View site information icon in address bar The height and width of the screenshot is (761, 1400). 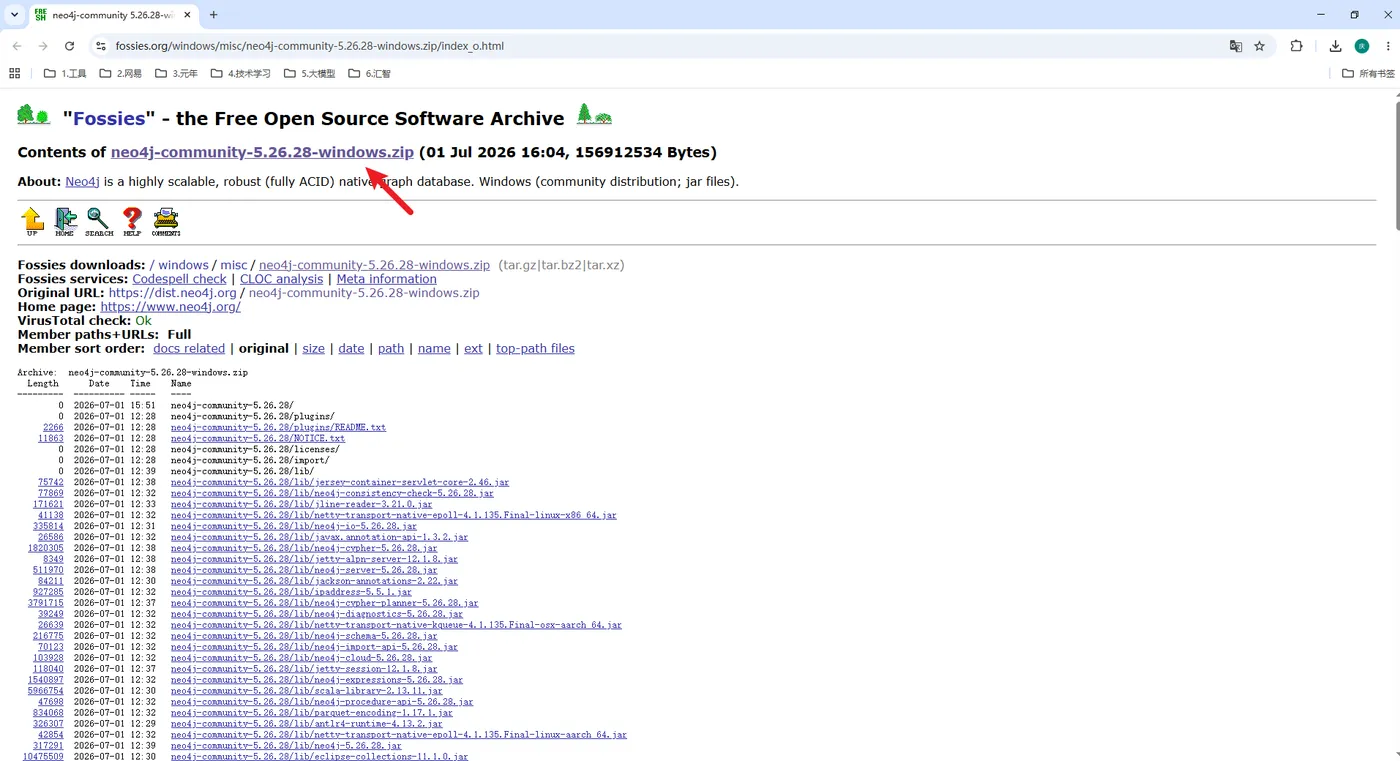click(x=100, y=46)
